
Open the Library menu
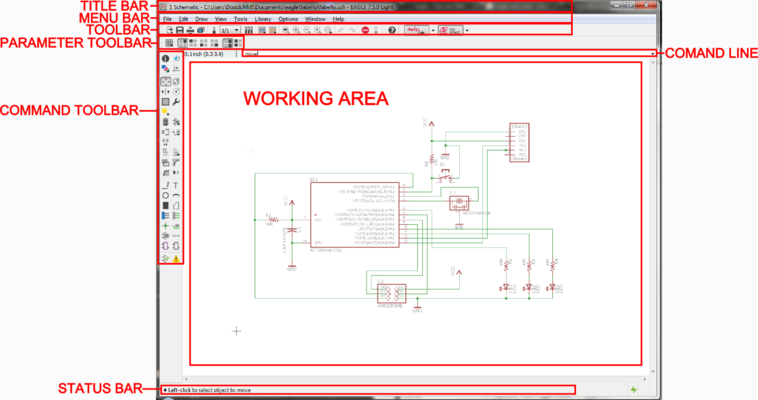(x=262, y=19)
